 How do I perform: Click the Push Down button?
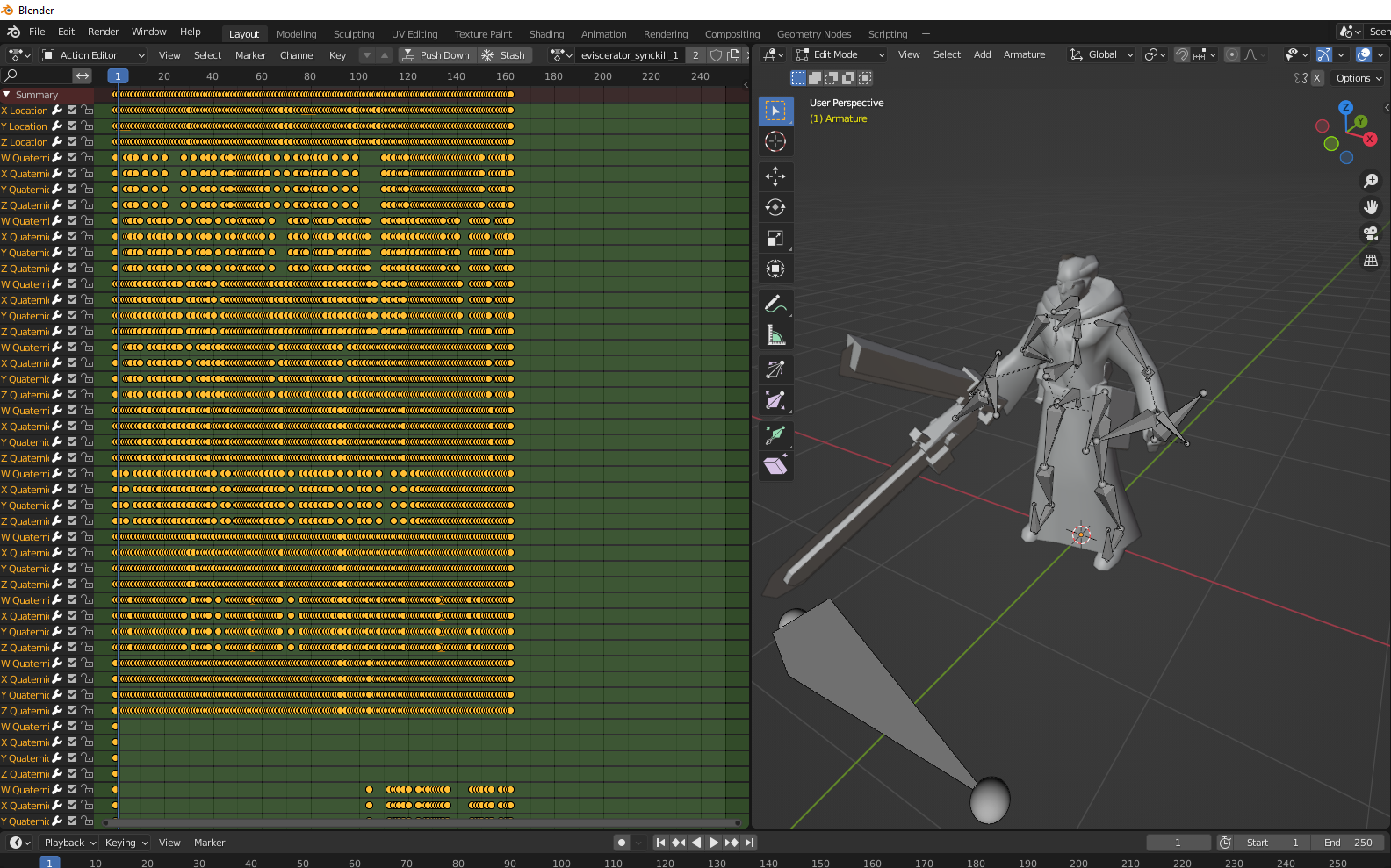436,55
